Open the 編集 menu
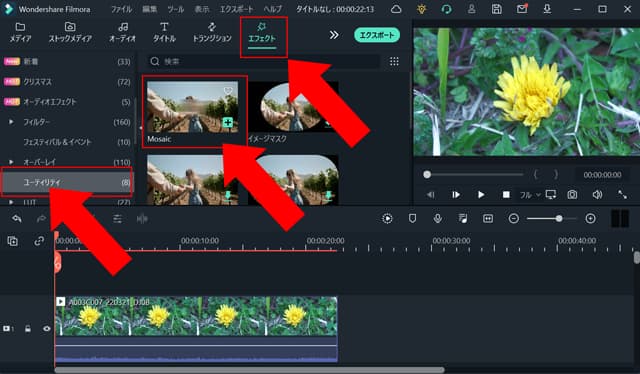This screenshot has width=640, height=374. click(x=149, y=9)
